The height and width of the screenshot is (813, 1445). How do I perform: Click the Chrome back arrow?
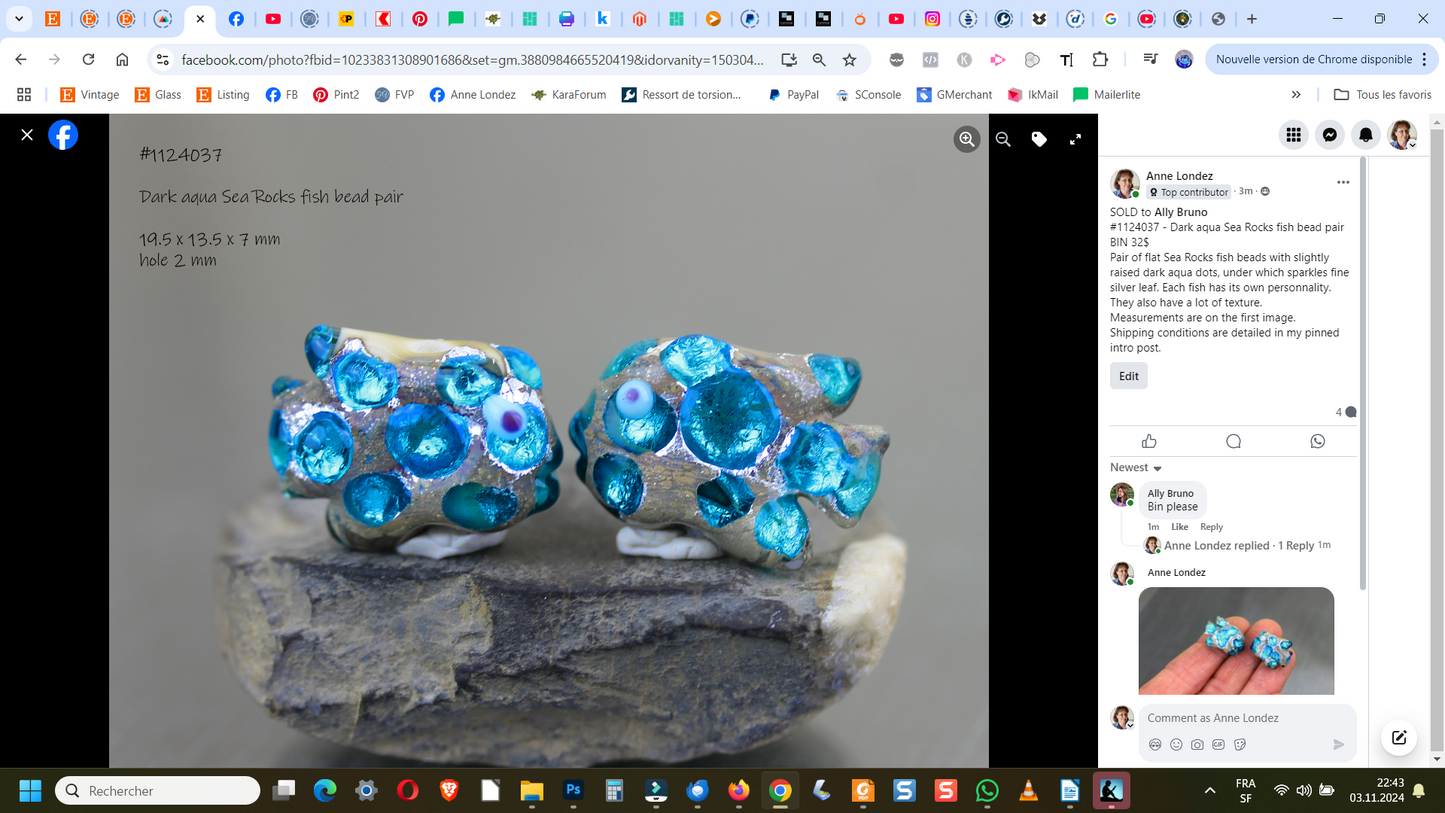pos(21,60)
